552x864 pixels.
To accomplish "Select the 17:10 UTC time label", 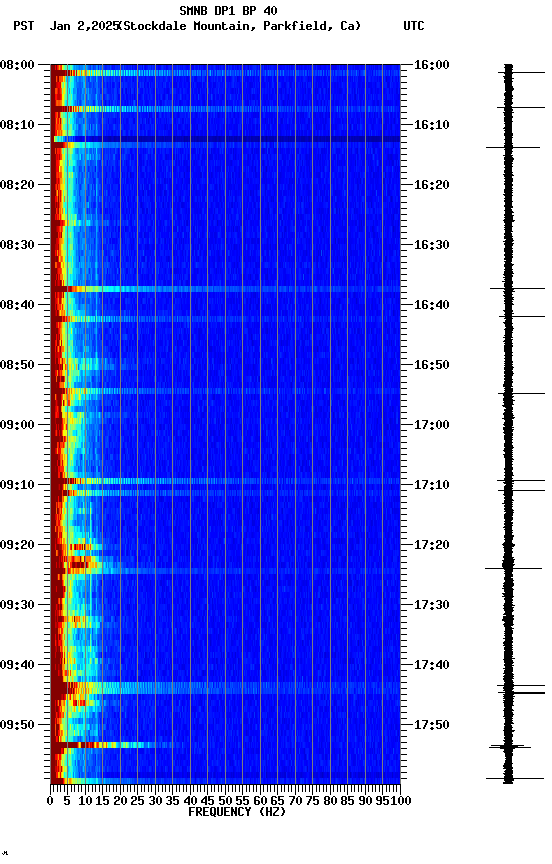I will tap(431, 485).
